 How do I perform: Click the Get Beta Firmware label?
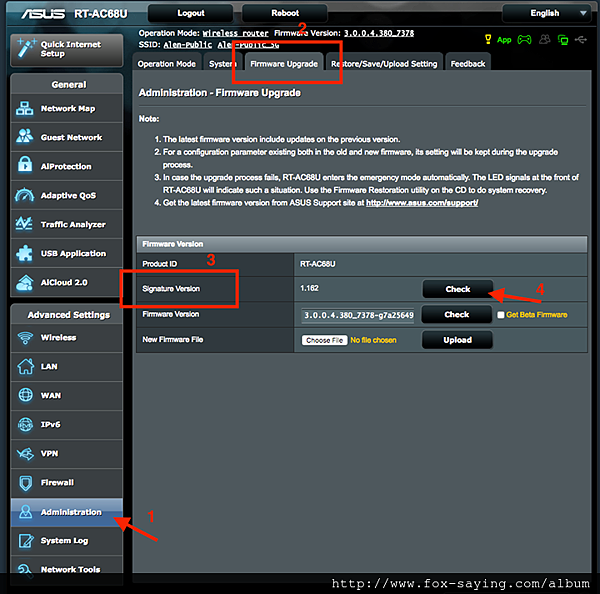pyautogui.click(x=536, y=315)
